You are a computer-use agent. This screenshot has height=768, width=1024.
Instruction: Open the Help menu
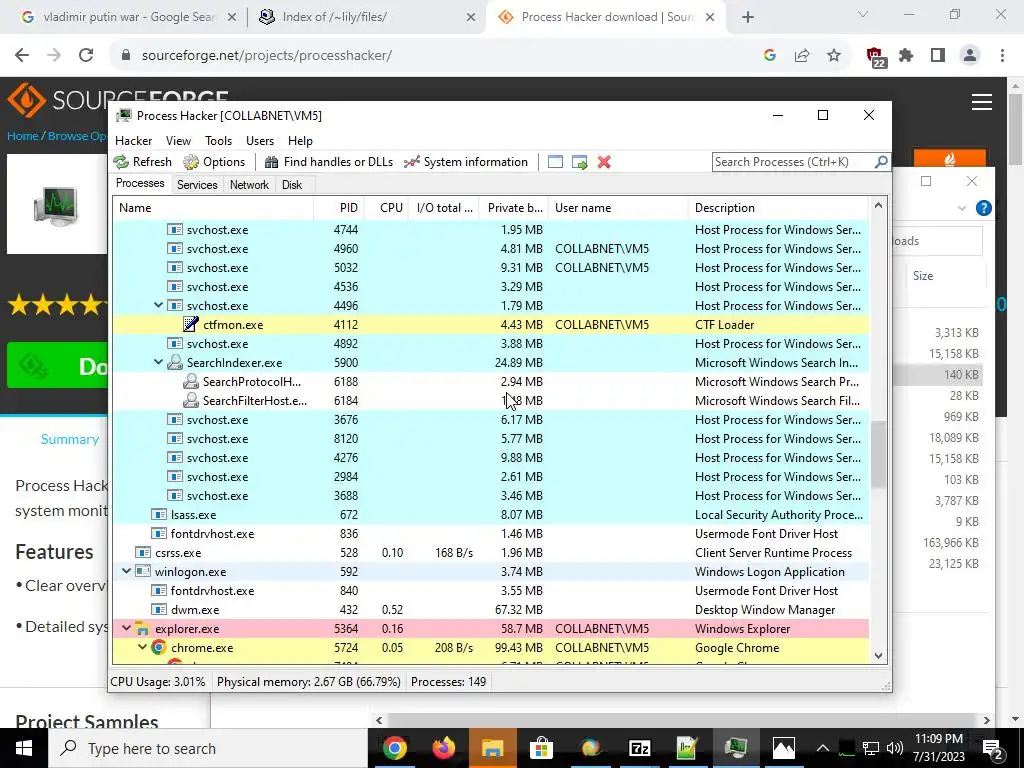click(300, 141)
